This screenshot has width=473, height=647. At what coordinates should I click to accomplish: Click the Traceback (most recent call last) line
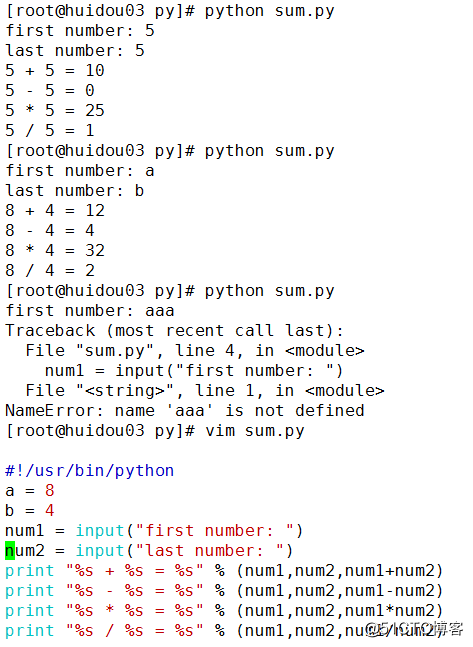[x=174, y=331]
